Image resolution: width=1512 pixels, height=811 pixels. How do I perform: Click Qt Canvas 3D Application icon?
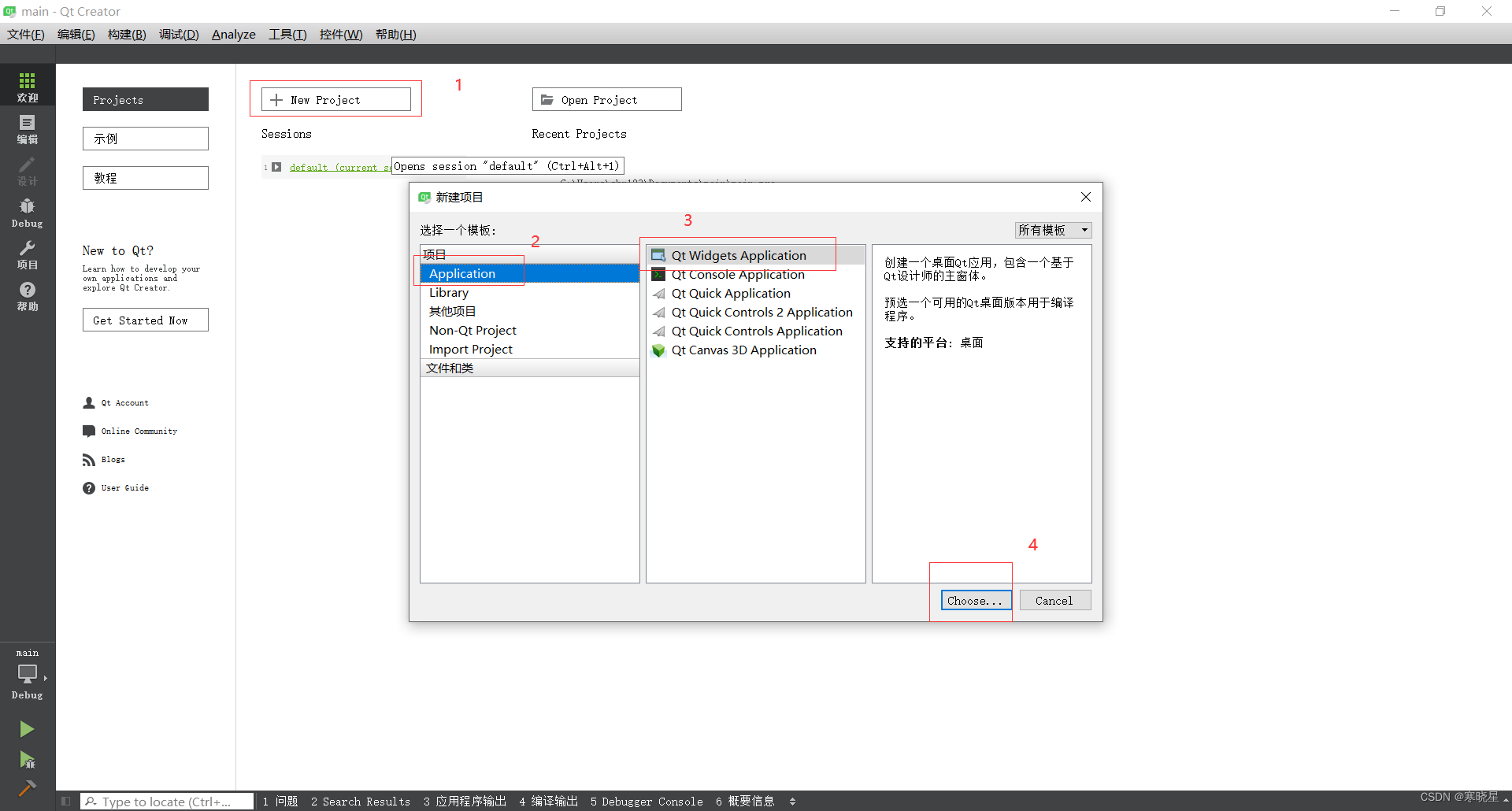click(658, 350)
